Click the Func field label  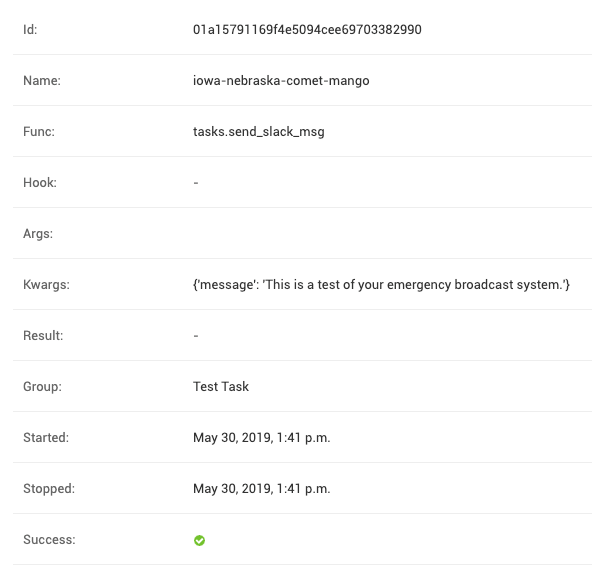point(39,131)
